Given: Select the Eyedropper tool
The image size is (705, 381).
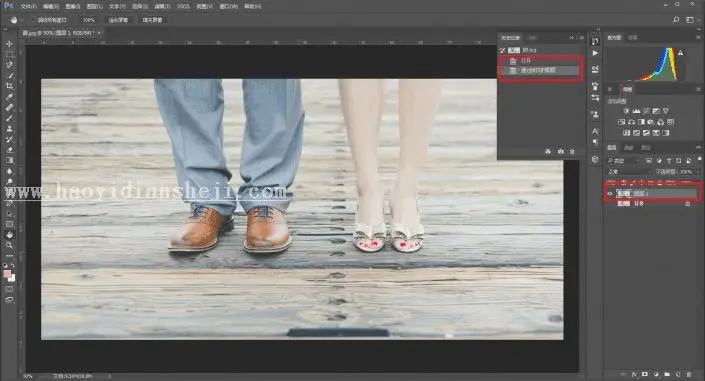Looking at the screenshot, I should [9, 96].
